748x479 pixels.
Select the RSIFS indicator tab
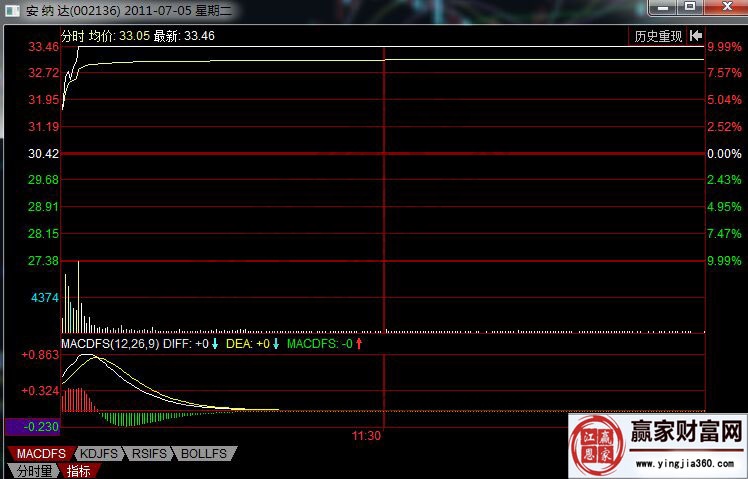click(x=150, y=454)
